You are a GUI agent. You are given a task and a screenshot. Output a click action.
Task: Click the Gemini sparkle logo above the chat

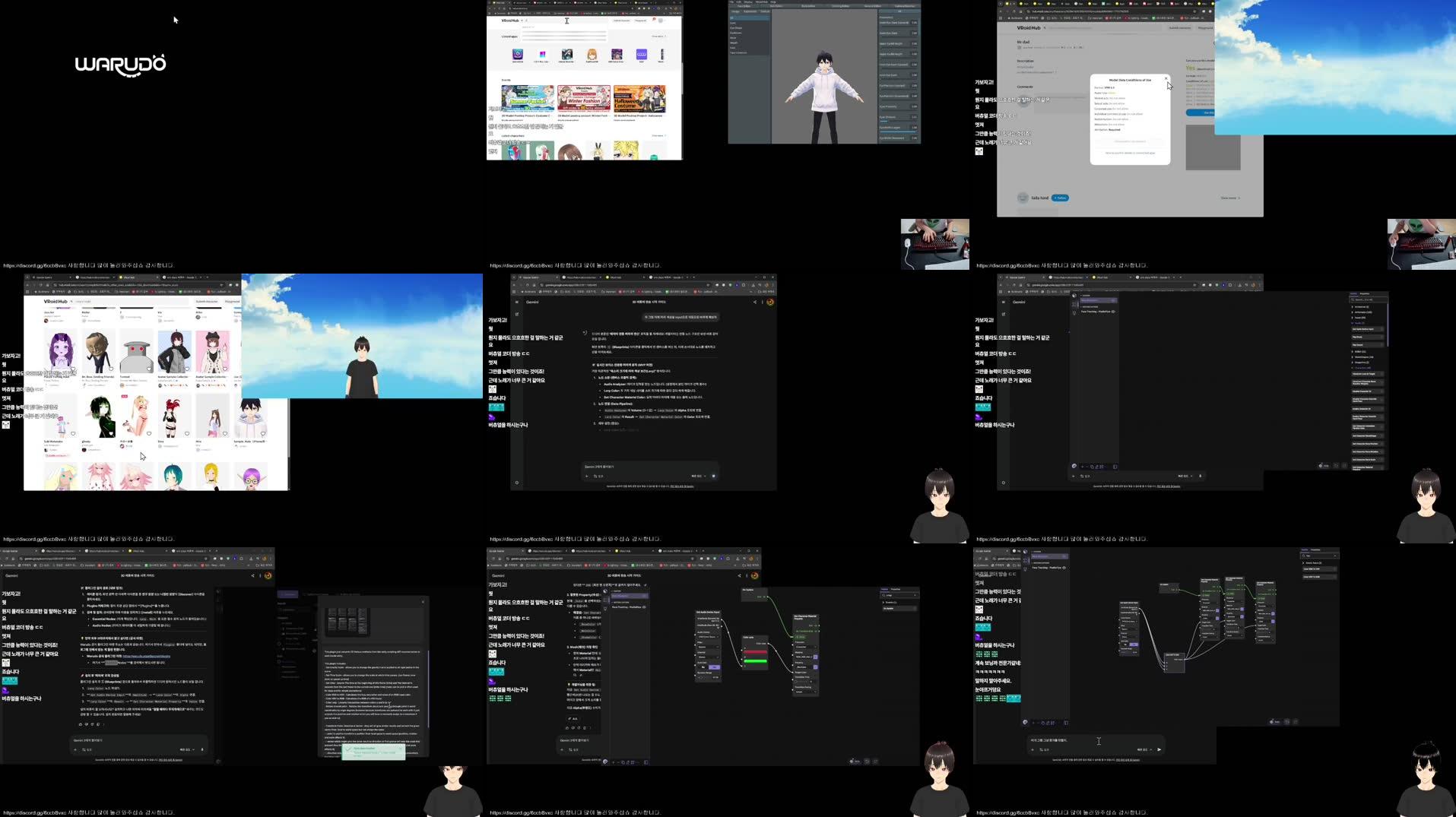pyautogui.click(x=585, y=333)
